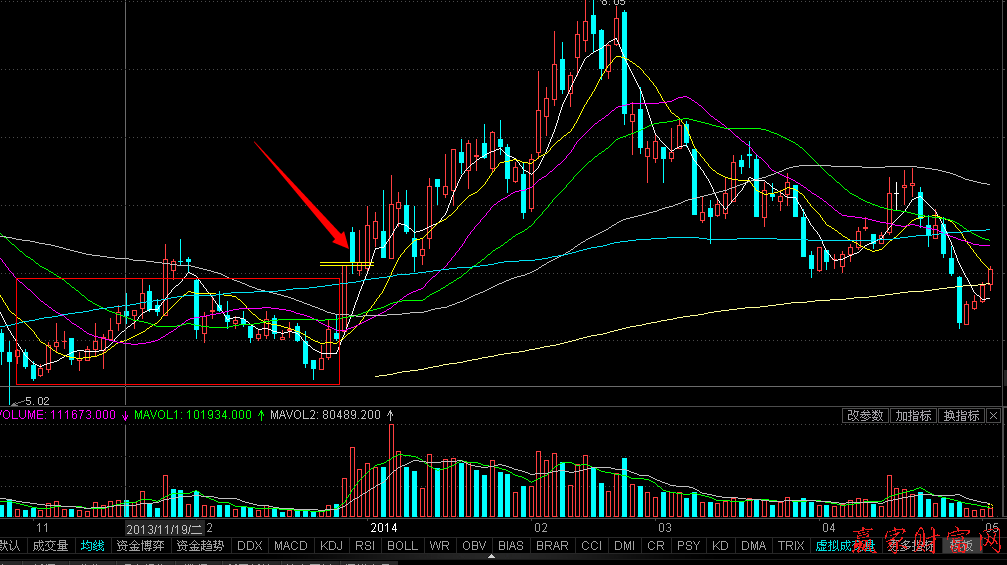Click the down arrow after VOLUME value
Screen dimensions: 1007x565
(124, 414)
